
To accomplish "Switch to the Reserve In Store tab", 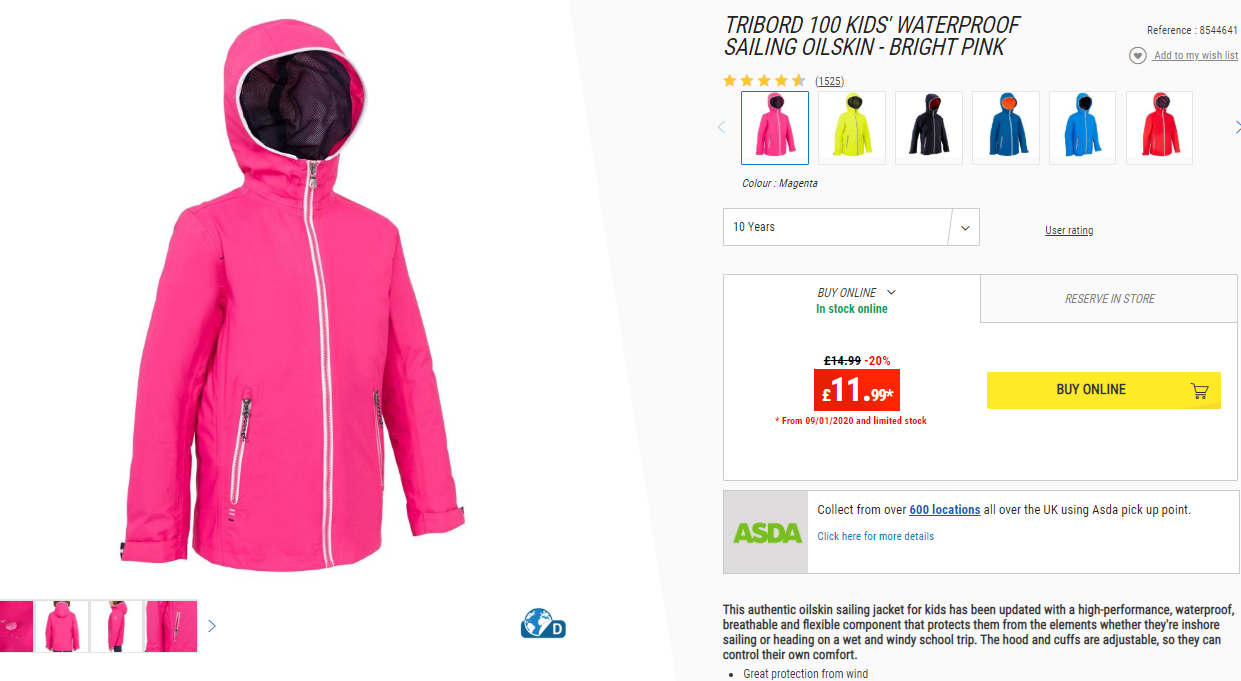I will click(1109, 299).
